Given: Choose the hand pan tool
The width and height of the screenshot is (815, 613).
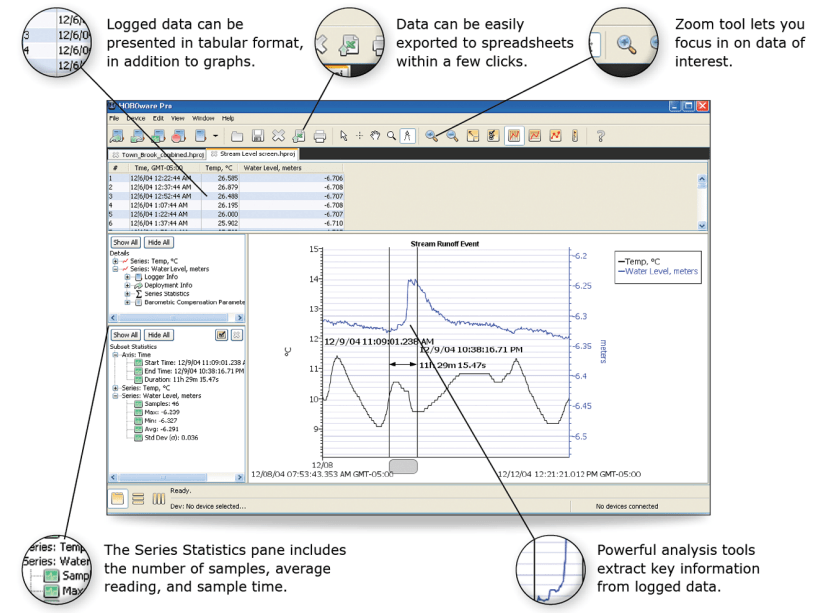Looking at the screenshot, I should 376,135.
